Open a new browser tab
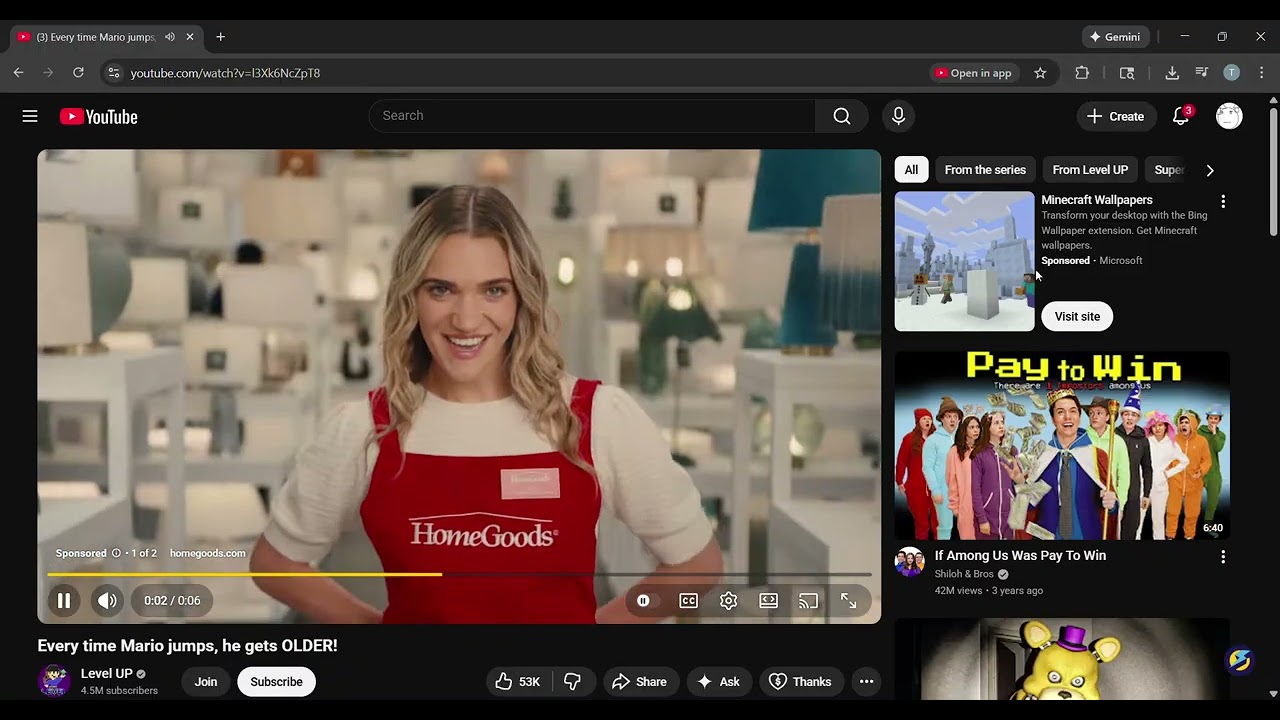 coord(220,37)
